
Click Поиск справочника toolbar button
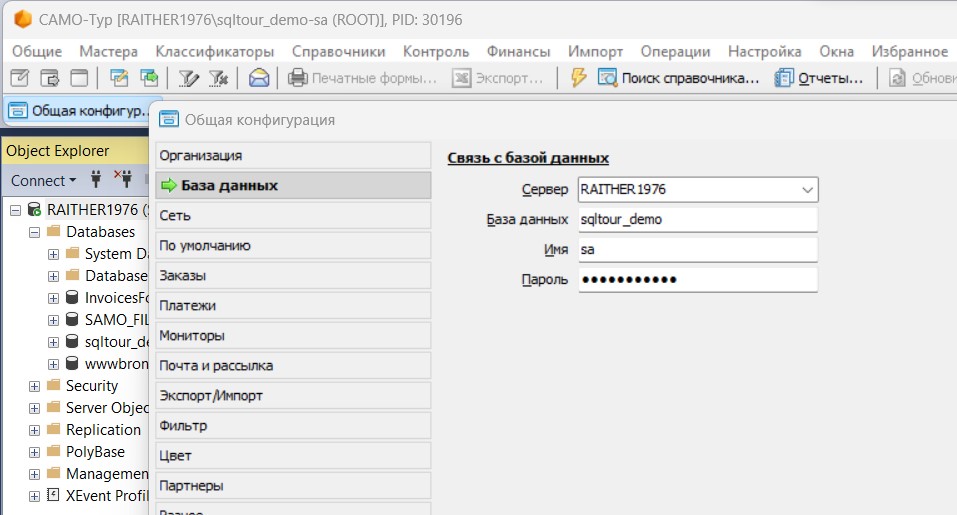pos(679,78)
